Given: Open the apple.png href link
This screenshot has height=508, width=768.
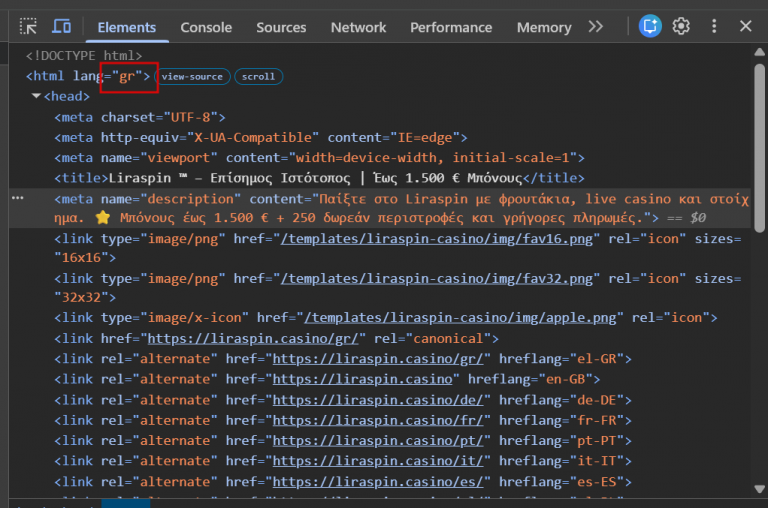Looking at the screenshot, I should (460, 318).
